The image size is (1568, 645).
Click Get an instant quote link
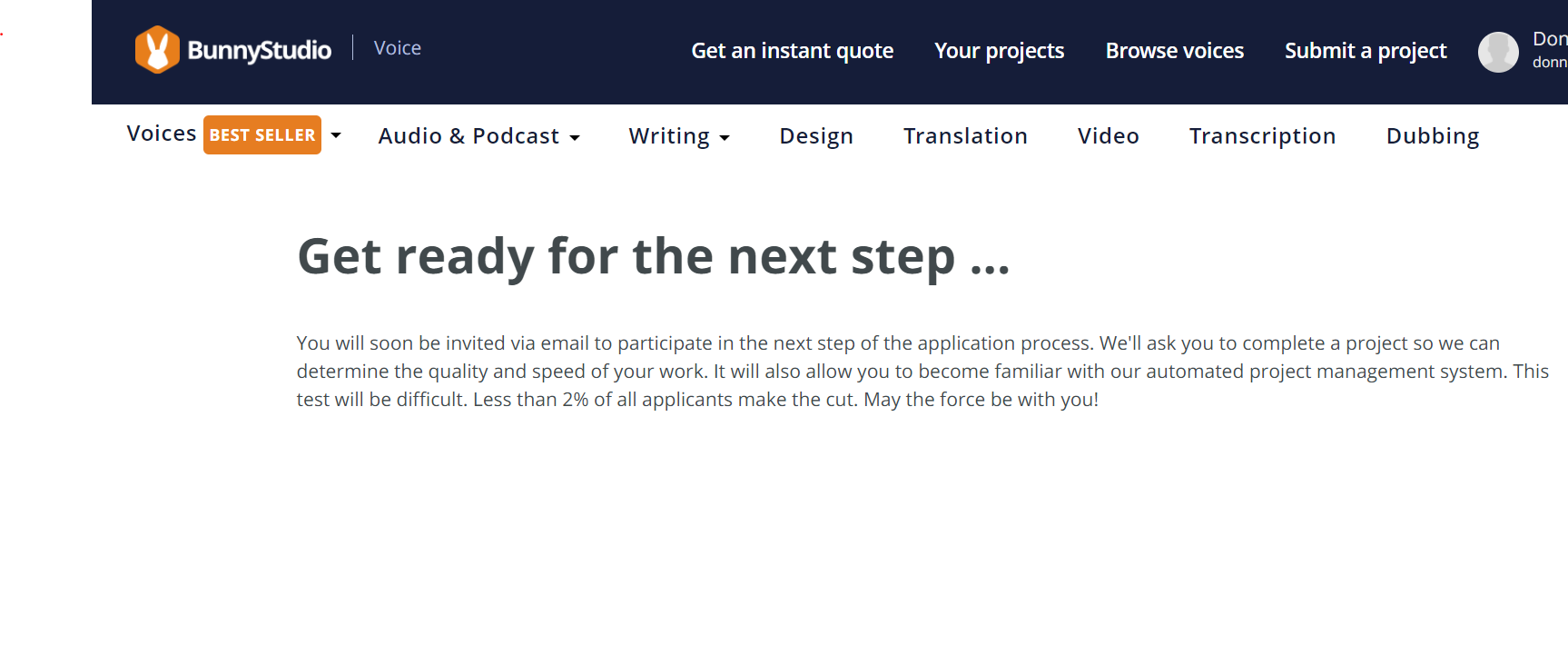click(792, 51)
